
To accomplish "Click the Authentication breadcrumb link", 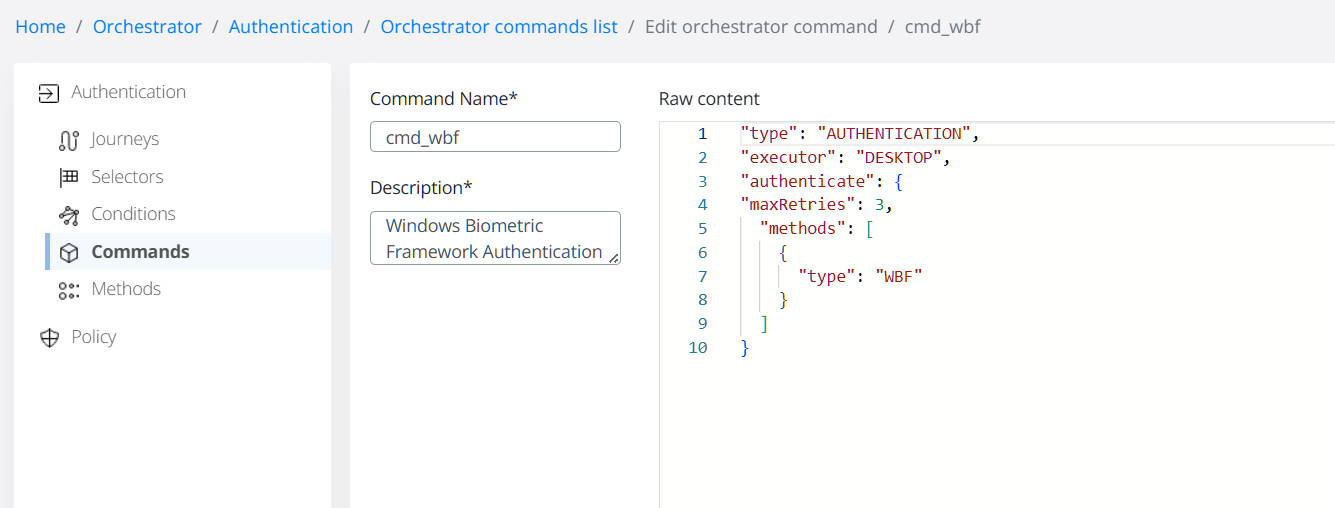I will (291, 27).
